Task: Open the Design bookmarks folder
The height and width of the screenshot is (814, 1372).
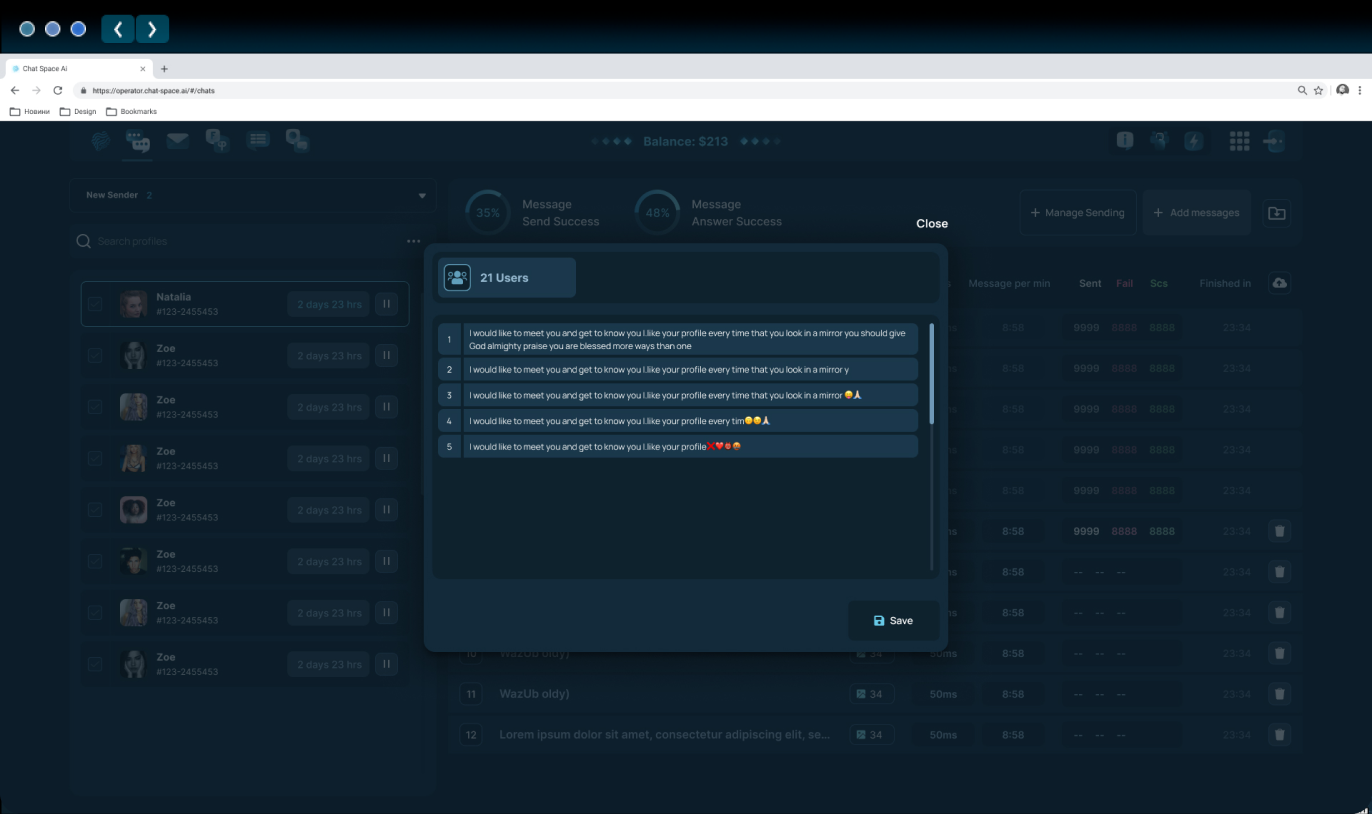Action: click(x=78, y=111)
